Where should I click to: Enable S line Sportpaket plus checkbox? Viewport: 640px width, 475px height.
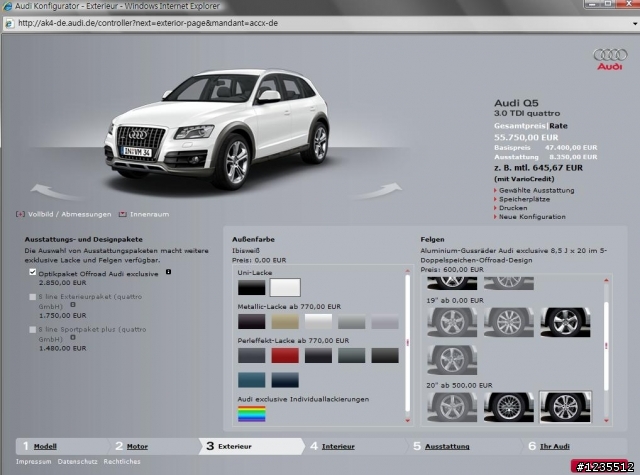33,329
